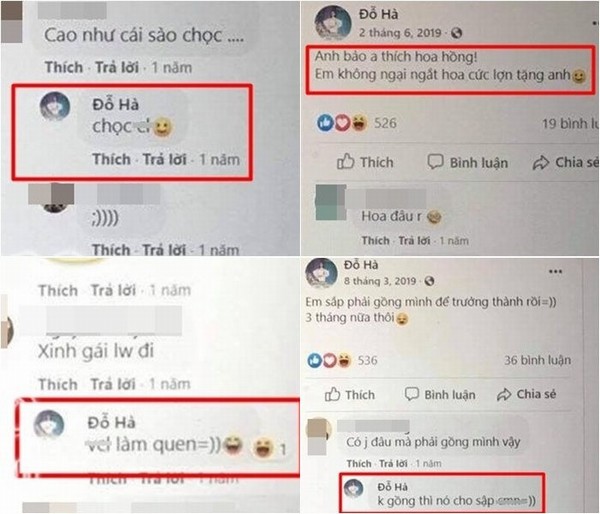Click the globe privacy icon next to 2 tháng 6, 2019

point(456,33)
